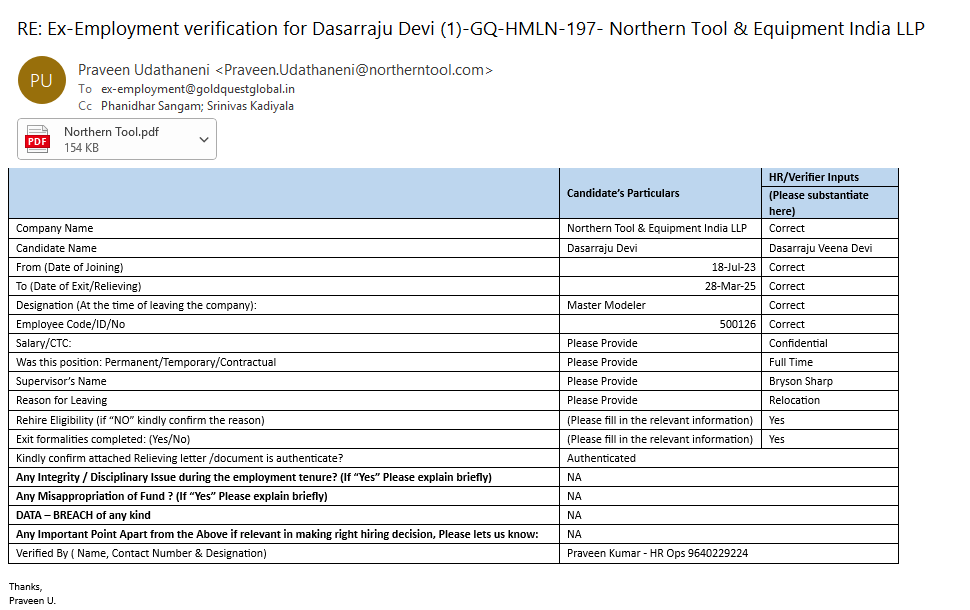Click the Relocation reason for leaving cell
Screen dimensions: 970x610
[794, 400]
